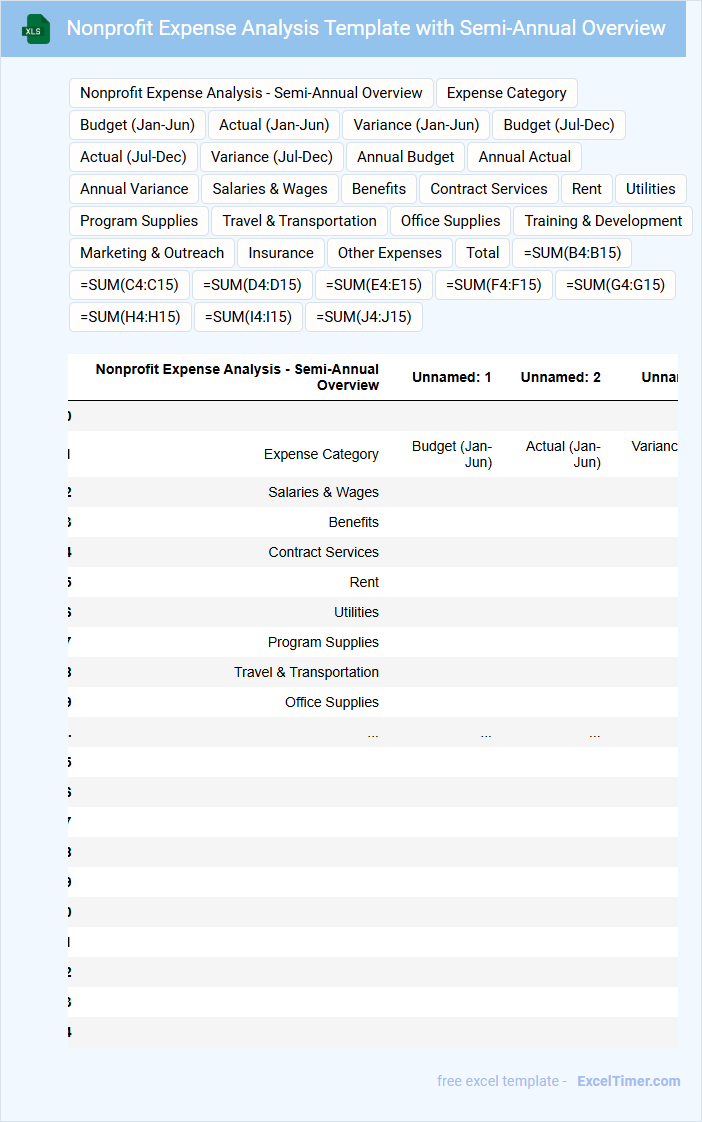Click the Salaries & Wages tag
The height and width of the screenshot is (1122, 702).
(x=270, y=189)
